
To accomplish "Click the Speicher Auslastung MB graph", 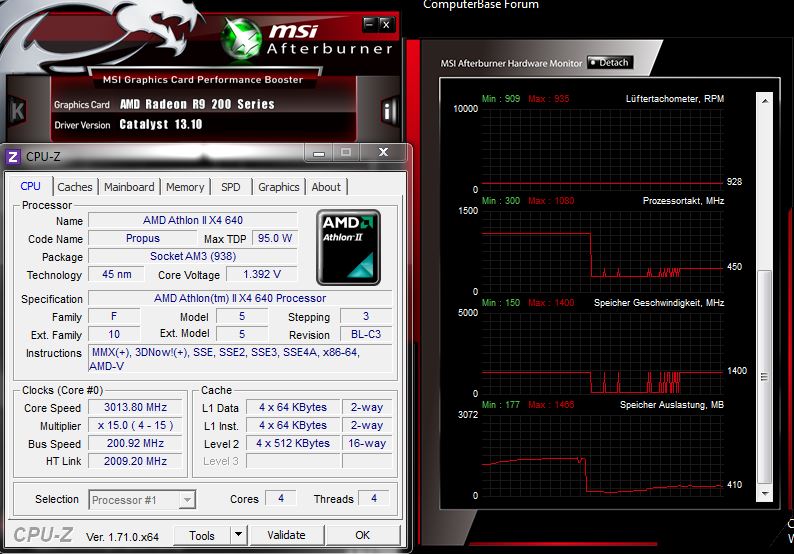I will click(602, 455).
